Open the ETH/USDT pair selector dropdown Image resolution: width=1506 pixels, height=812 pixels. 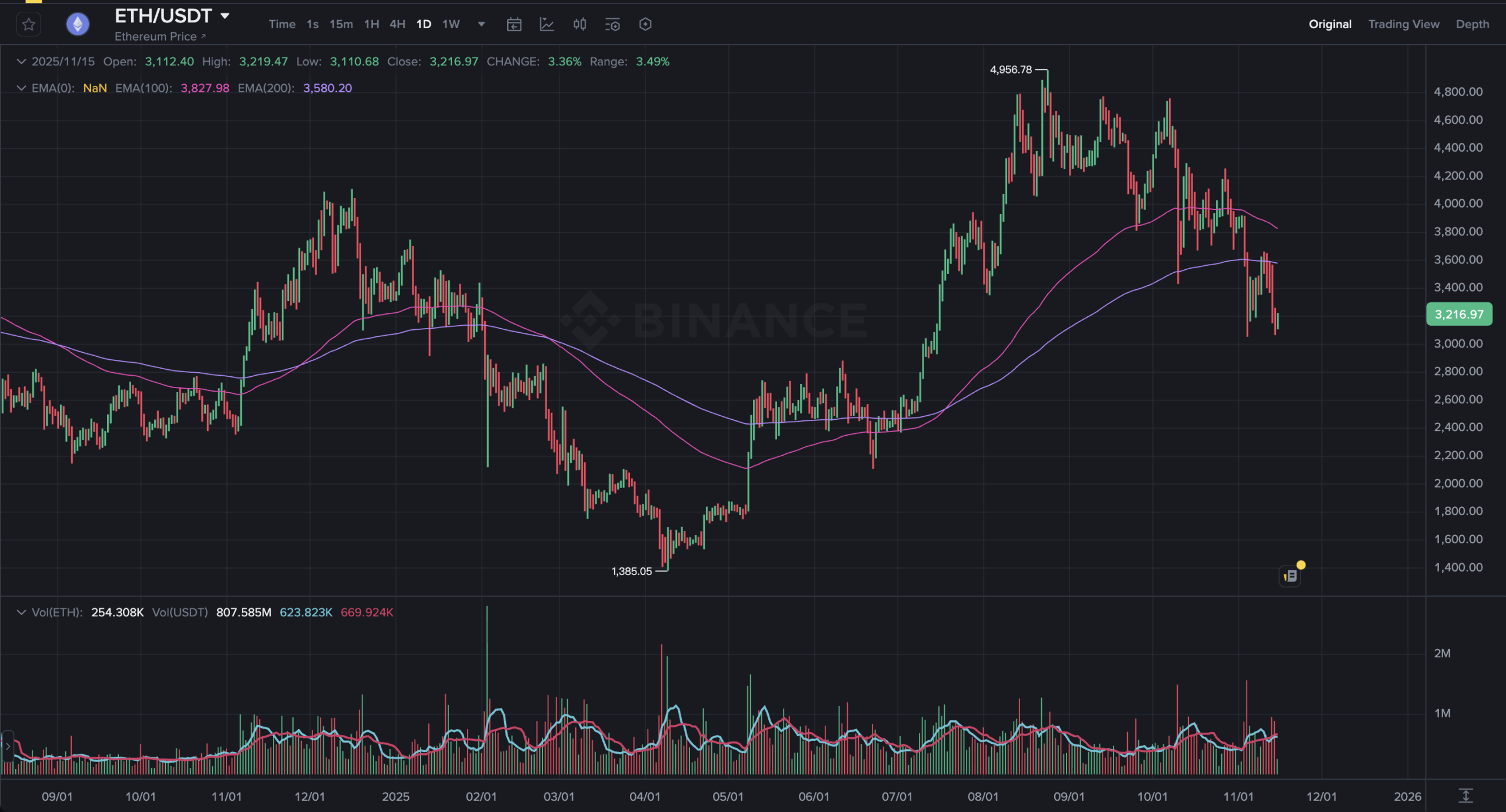225,16
